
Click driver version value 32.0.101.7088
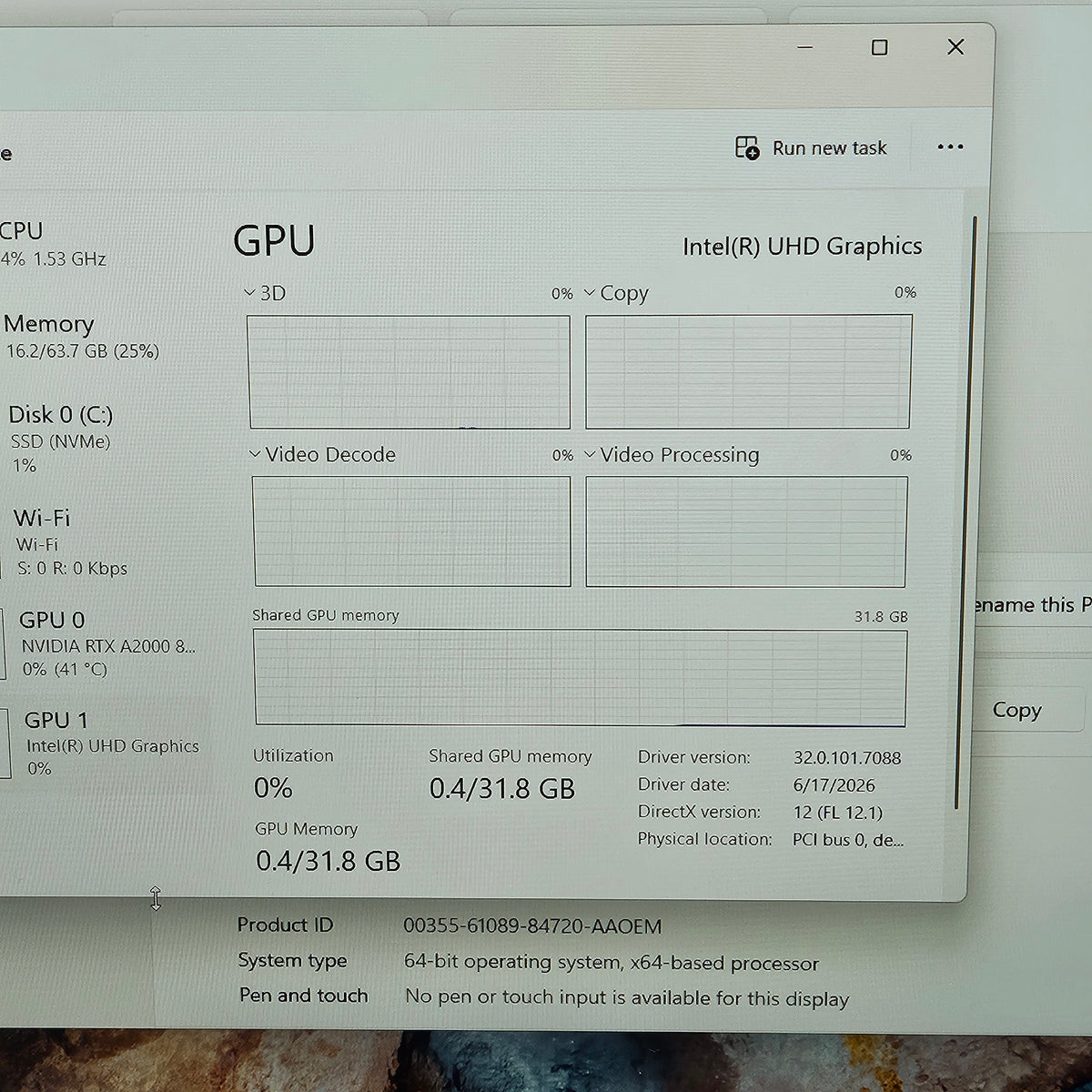846,757
